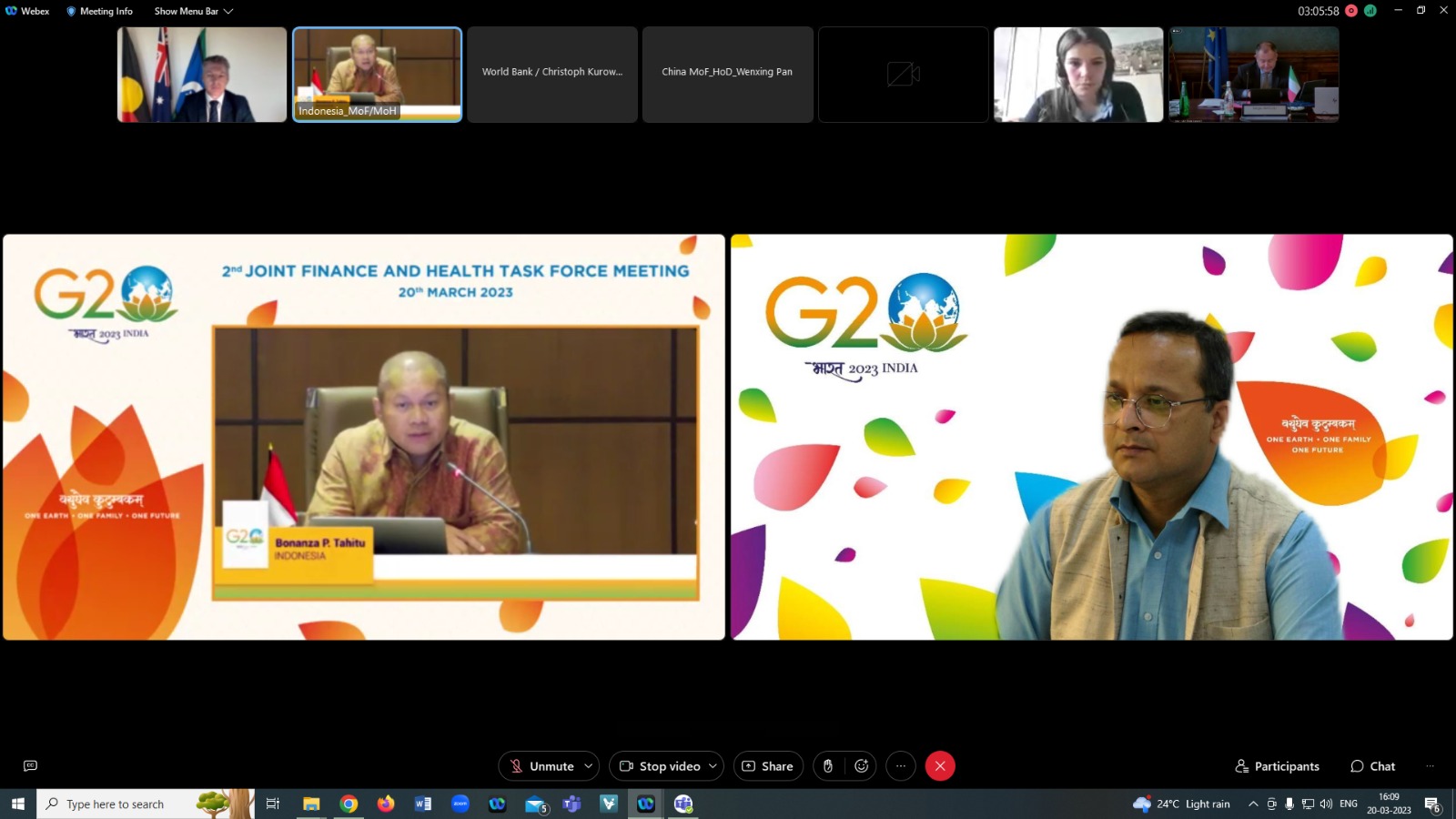The width and height of the screenshot is (1456, 819).
Task: Open network settings from the system tray
Action: coord(1308,804)
